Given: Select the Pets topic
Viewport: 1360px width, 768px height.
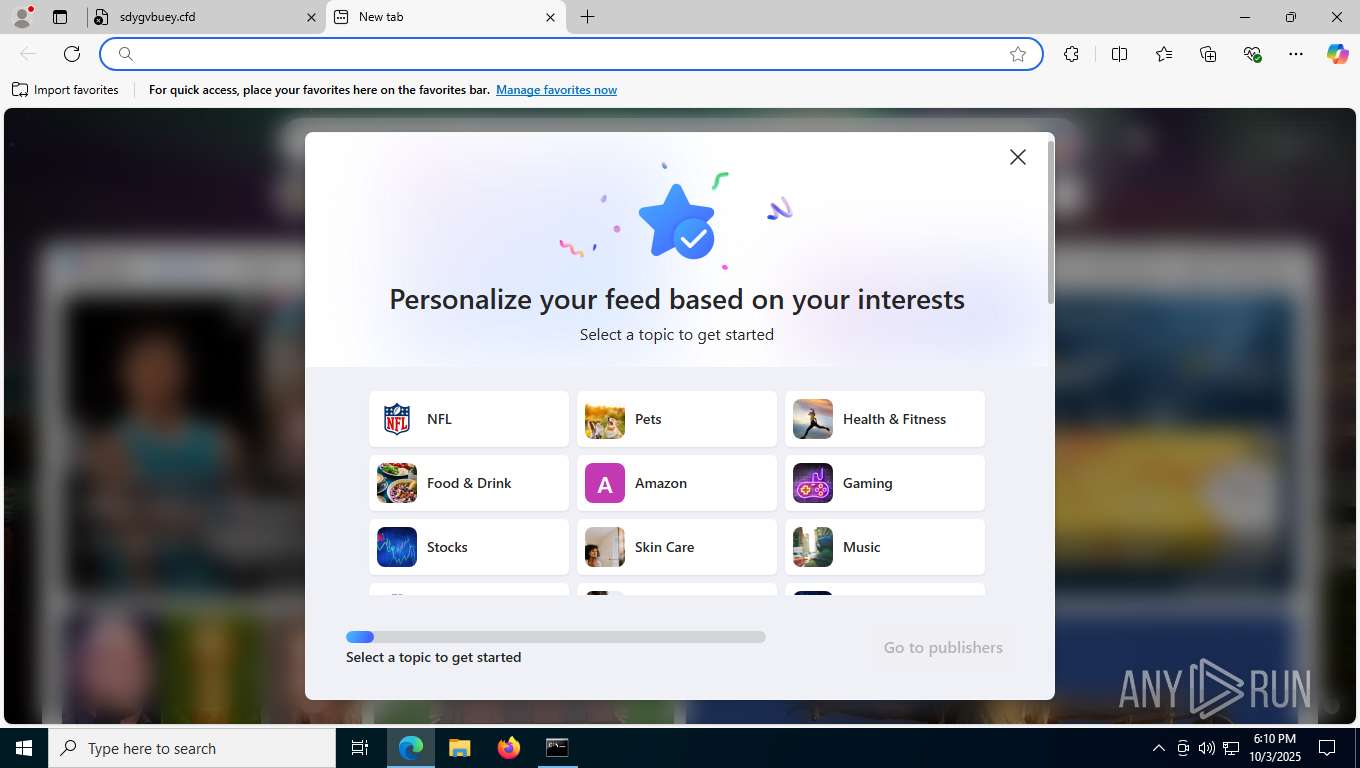Looking at the screenshot, I should click(x=677, y=419).
